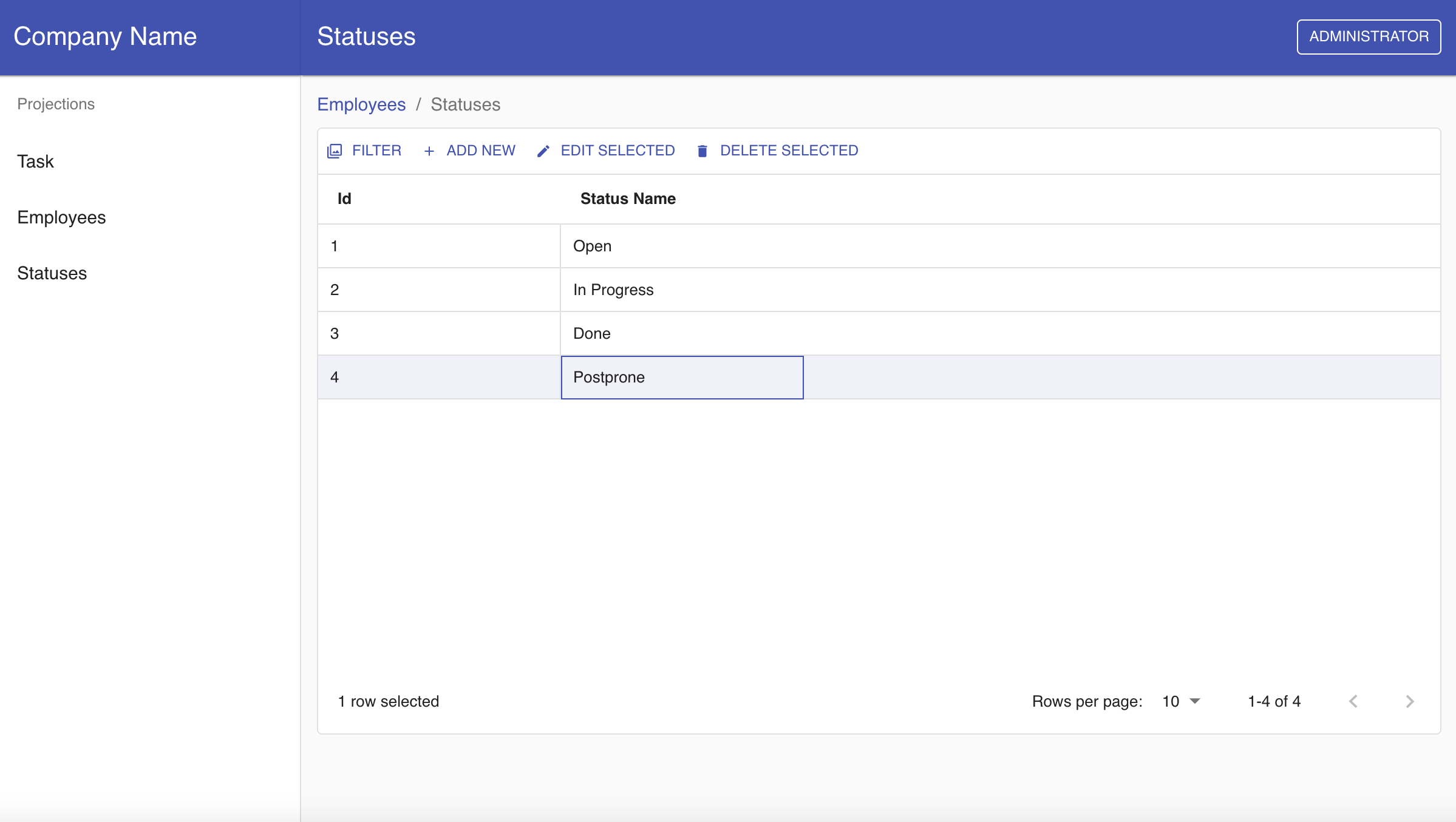
Task: Navigate to Employees in the sidebar
Action: pos(61,217)
